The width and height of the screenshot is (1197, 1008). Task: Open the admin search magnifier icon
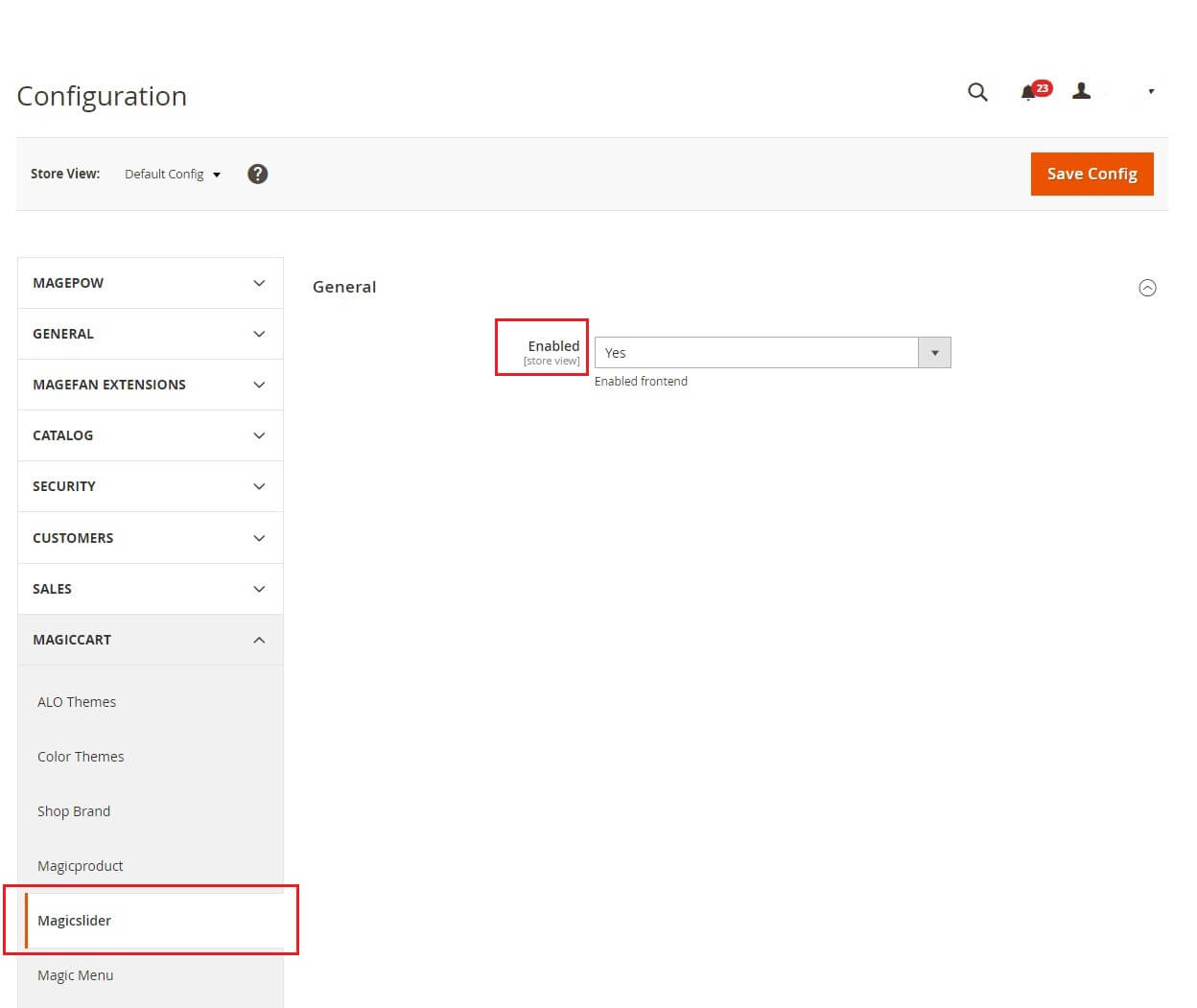977,92
